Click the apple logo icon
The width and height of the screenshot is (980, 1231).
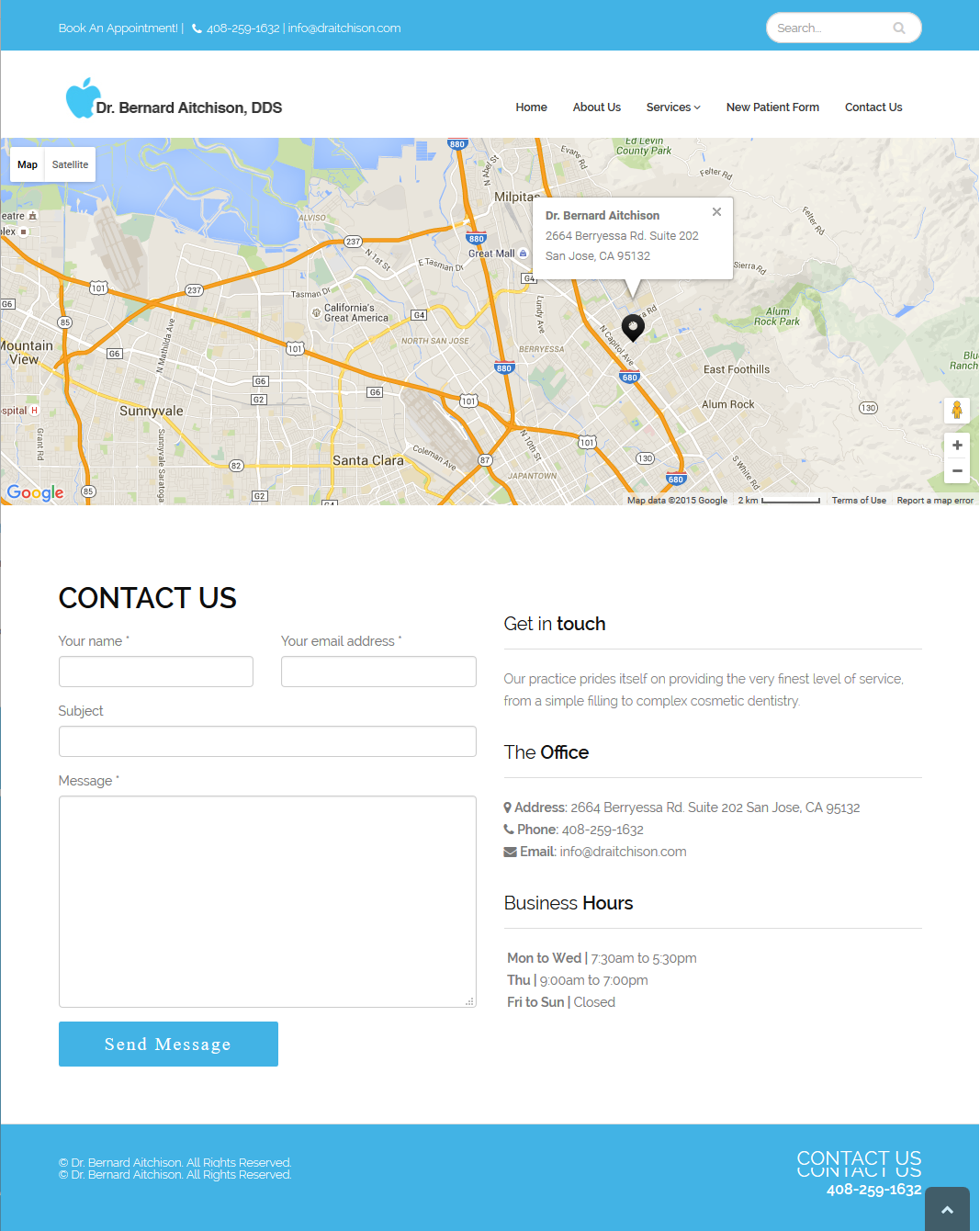82,98
